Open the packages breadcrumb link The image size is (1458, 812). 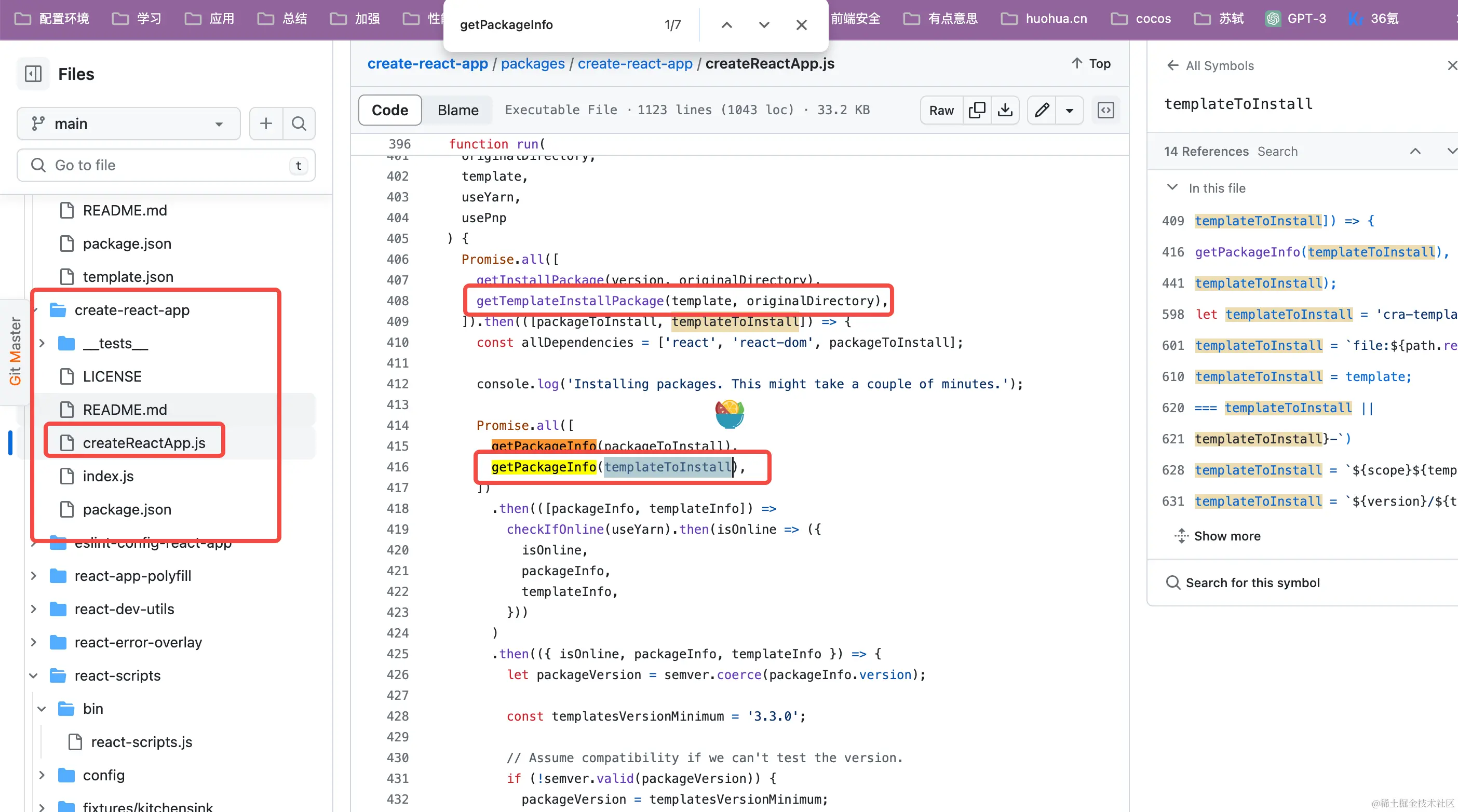(x=532, y=63)
